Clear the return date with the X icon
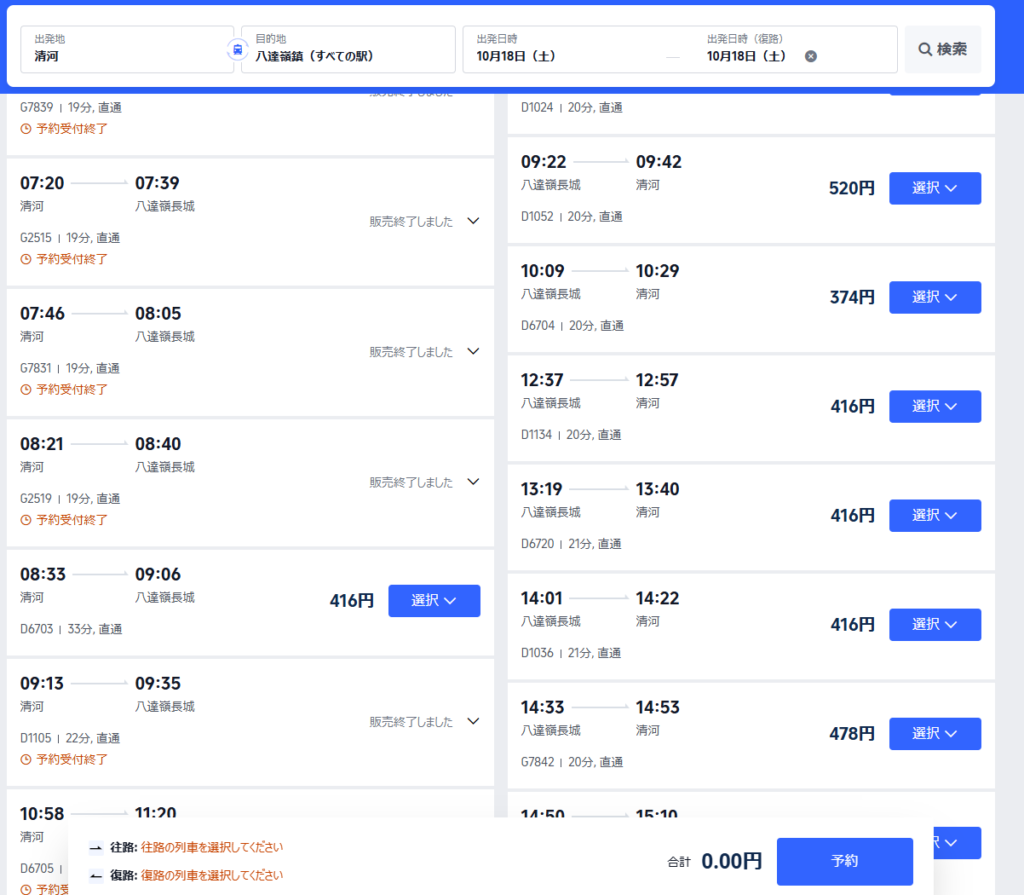 tap(811, 56)
